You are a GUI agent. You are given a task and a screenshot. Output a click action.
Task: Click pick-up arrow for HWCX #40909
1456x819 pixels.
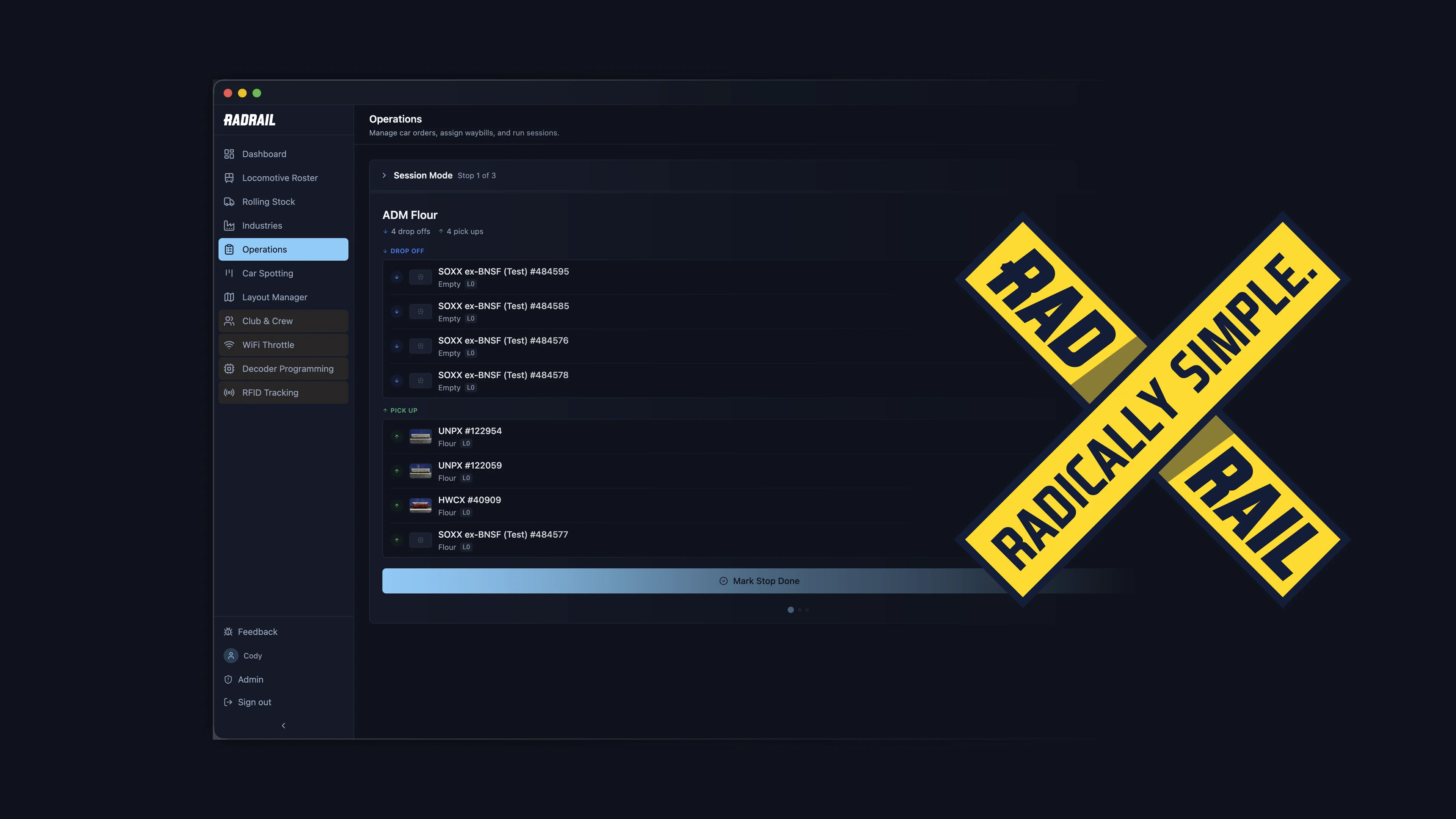pyautogui.click(x=397, y=505)
